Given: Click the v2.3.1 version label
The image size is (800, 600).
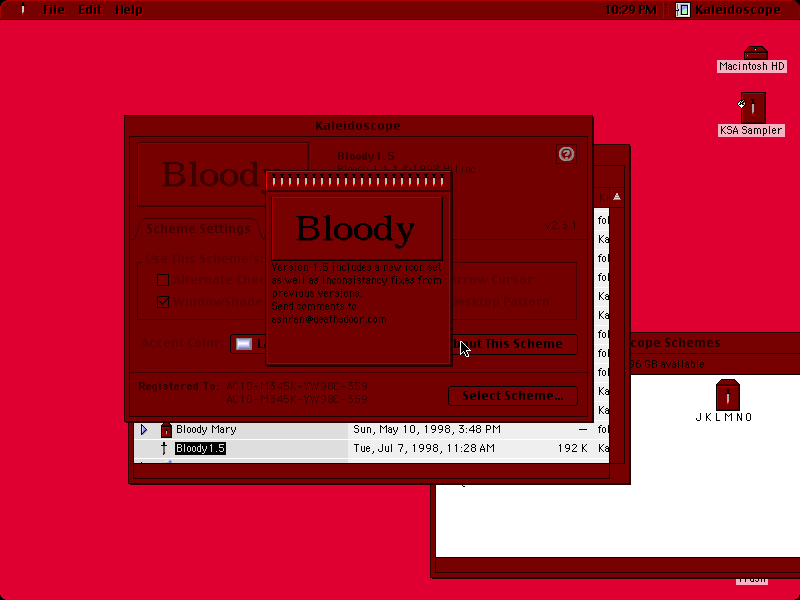Looking at the screenshot, I should pyautogui.click(x=560, y=225).
